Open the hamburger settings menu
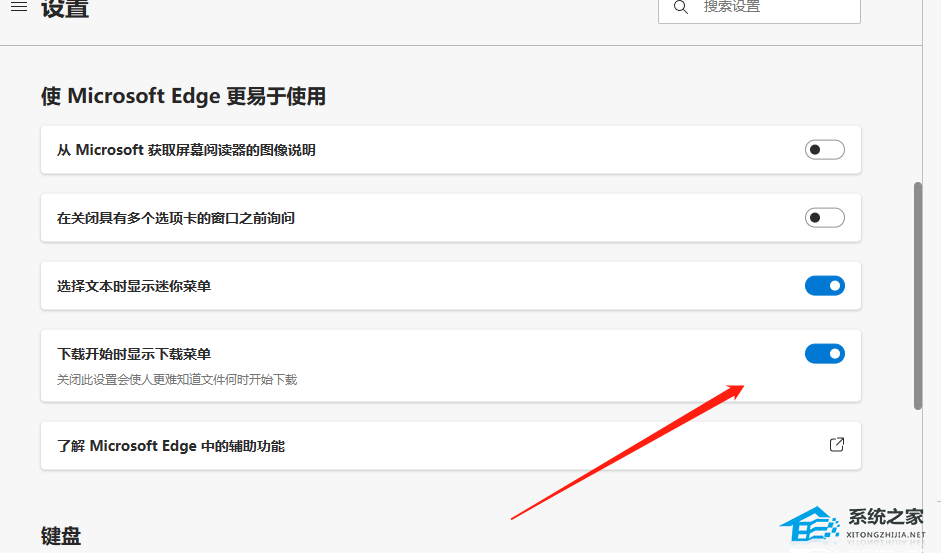 pos(19,7)
